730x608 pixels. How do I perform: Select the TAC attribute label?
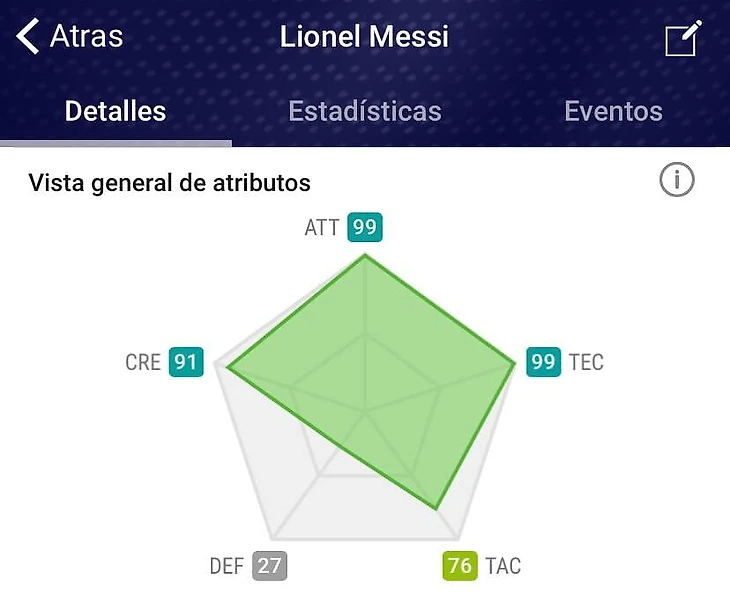(503, 566)
